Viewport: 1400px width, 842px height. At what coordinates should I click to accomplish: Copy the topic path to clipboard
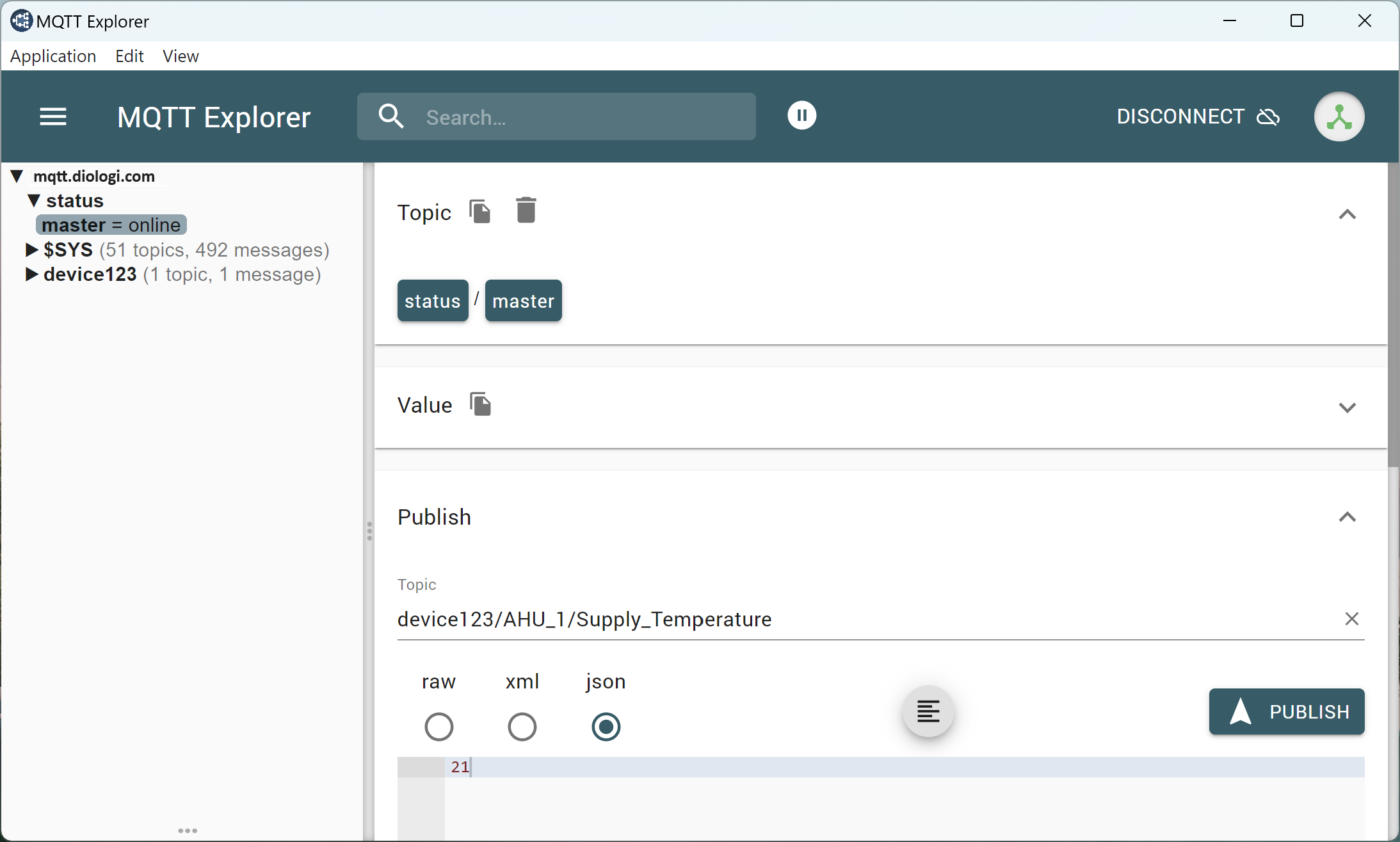click(x=479, y=211)
